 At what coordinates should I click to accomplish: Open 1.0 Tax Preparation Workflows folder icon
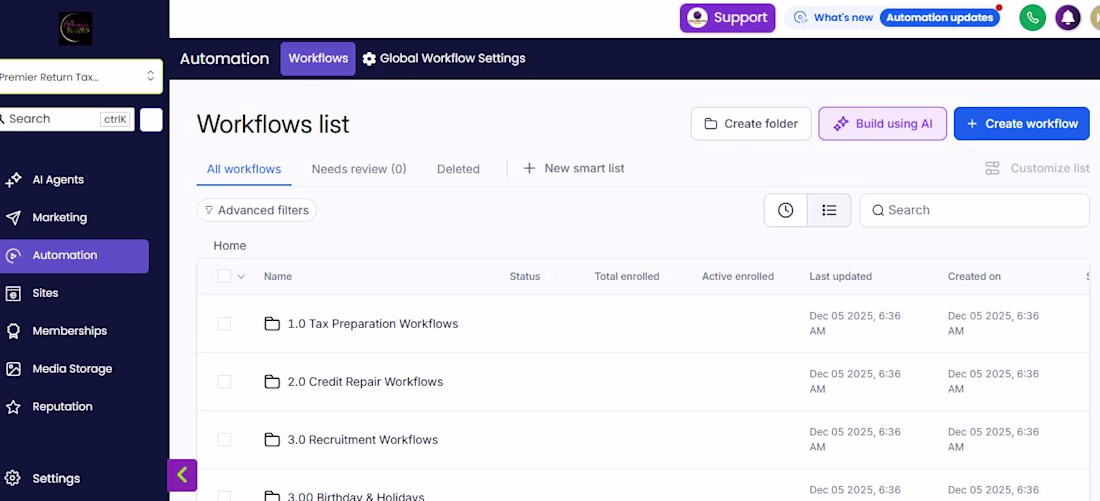coord(271,324)
